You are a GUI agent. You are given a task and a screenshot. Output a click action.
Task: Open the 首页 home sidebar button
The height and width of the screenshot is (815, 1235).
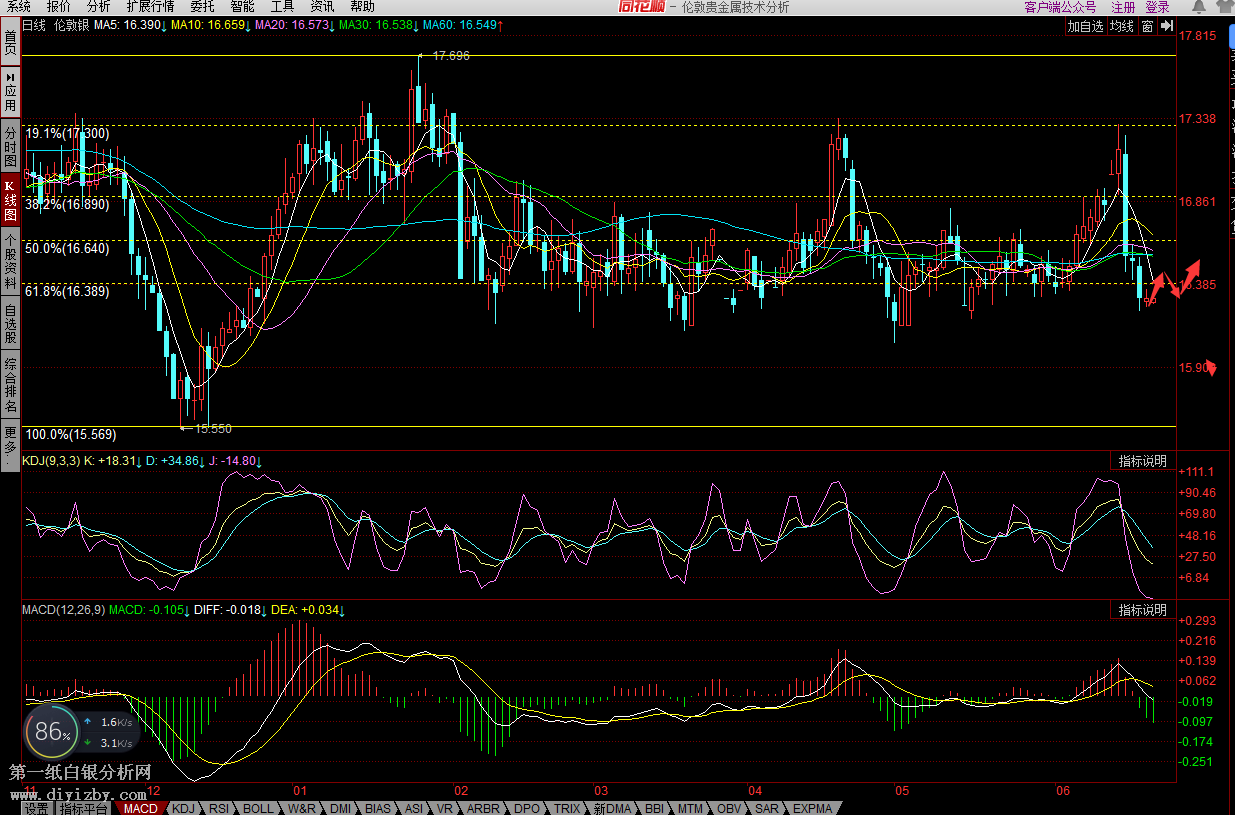point(10,42)
